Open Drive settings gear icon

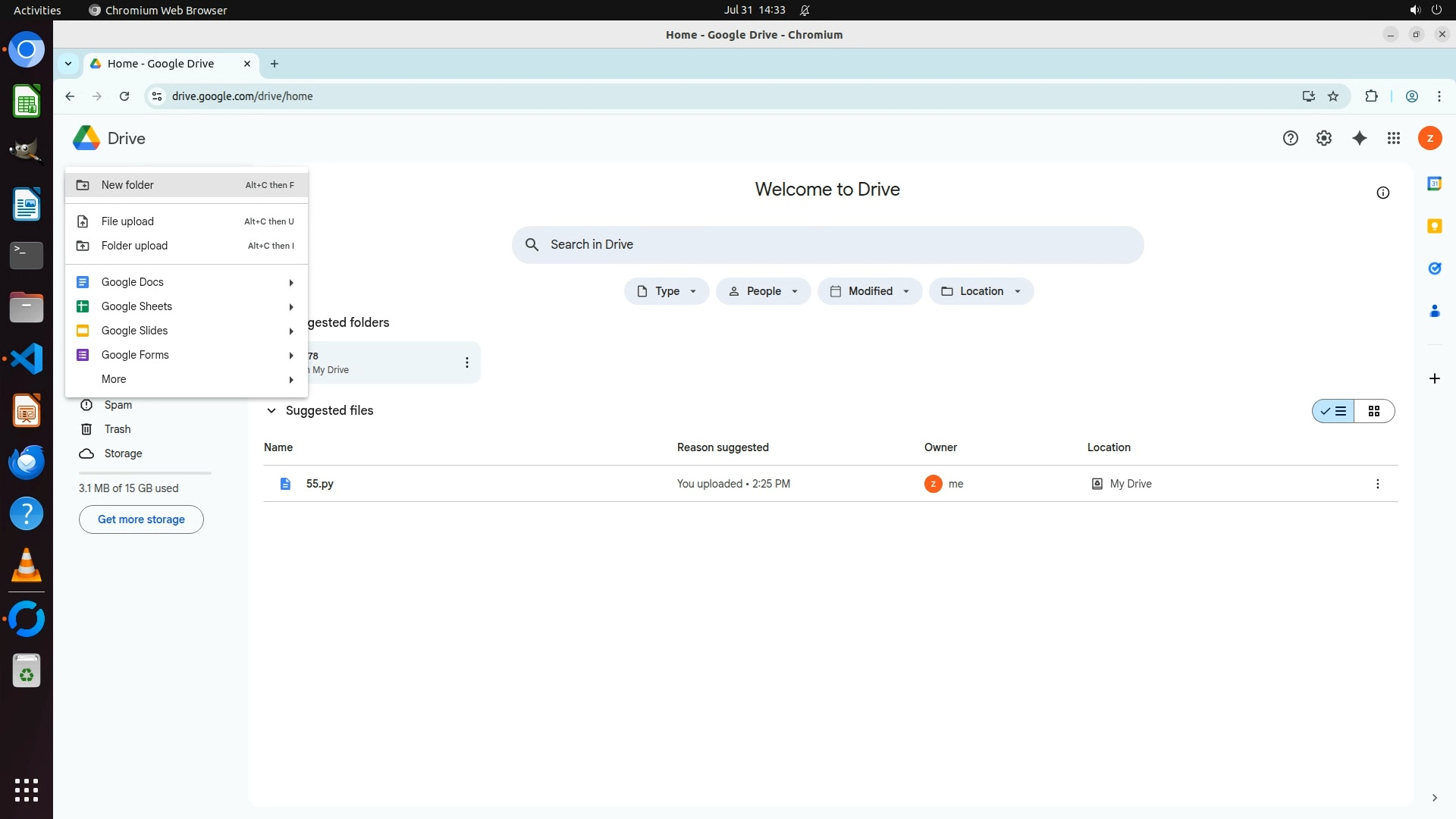[x=1324, y=138]
